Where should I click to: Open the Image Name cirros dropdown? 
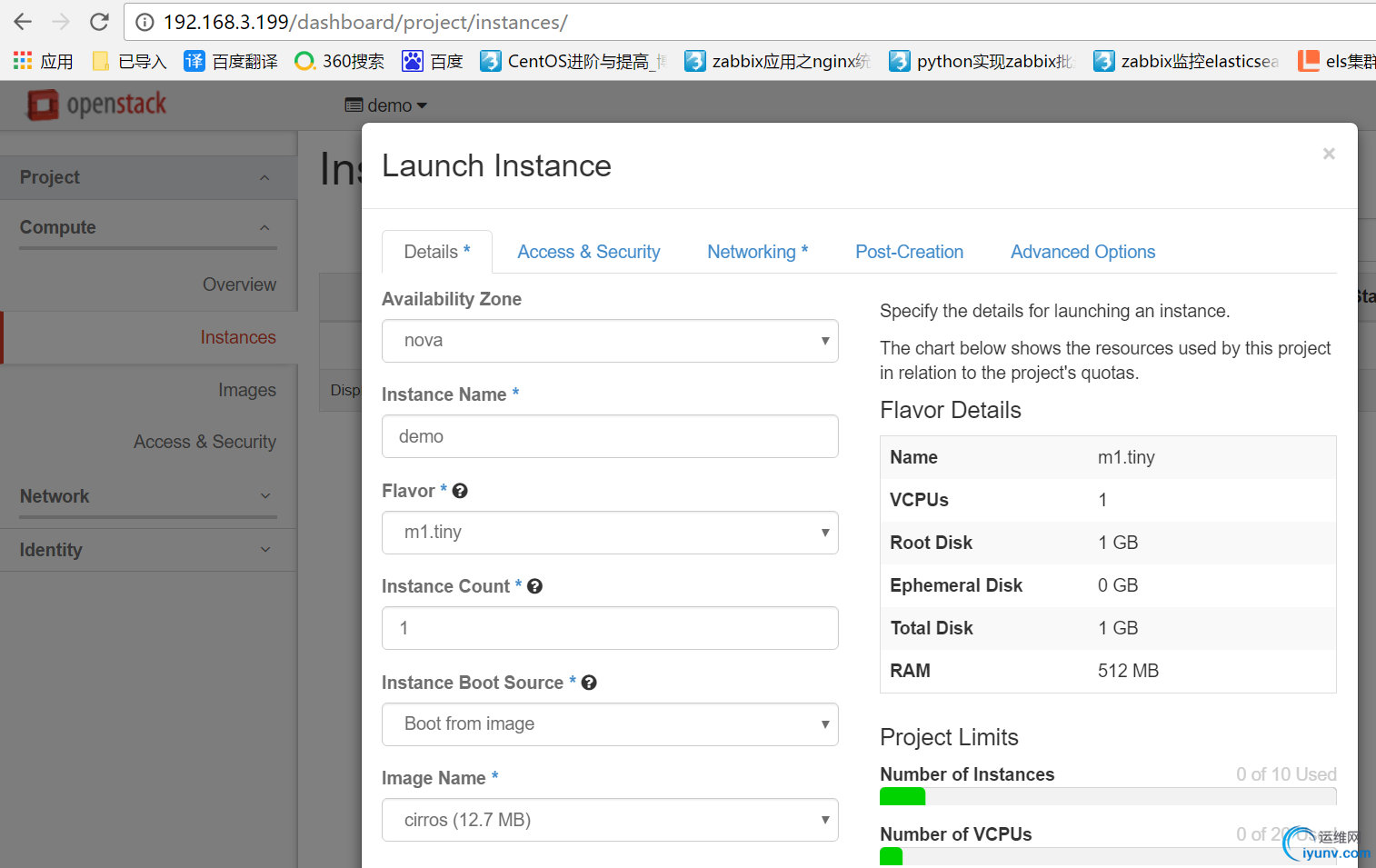click(x=609, y=820)
